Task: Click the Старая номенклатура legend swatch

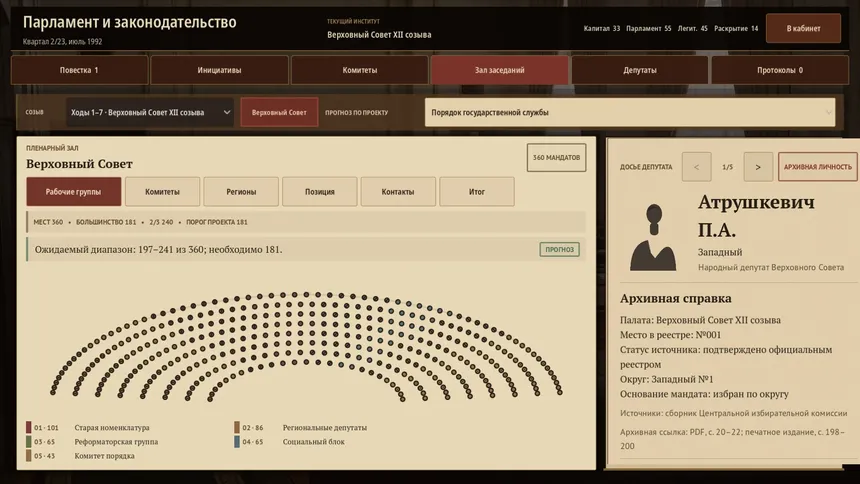Action: click(x=29, y=427)
